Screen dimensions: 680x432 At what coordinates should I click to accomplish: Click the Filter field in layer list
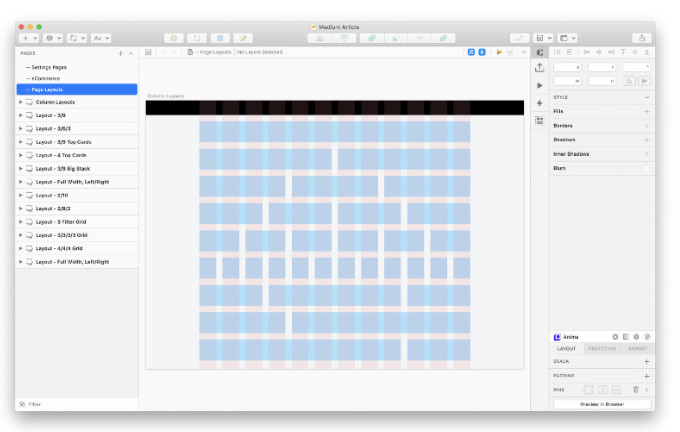click(77, 404)
